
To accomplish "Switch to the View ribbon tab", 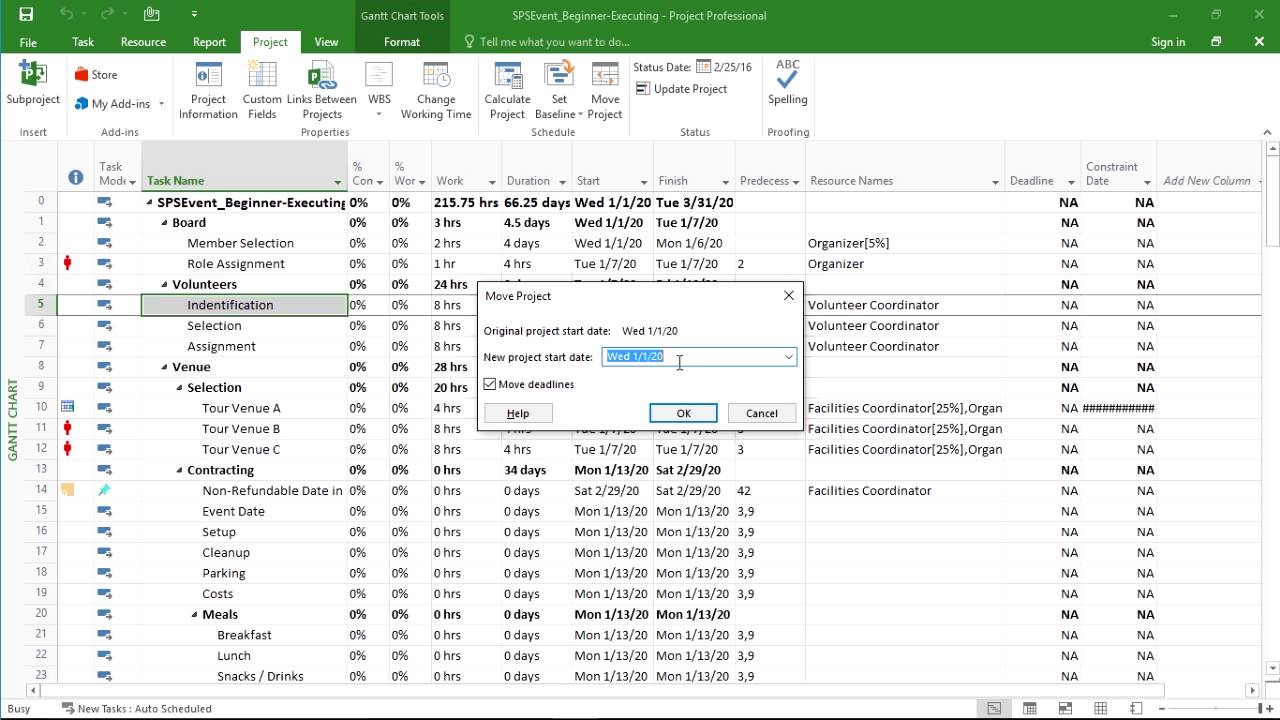I will point(326,42).
